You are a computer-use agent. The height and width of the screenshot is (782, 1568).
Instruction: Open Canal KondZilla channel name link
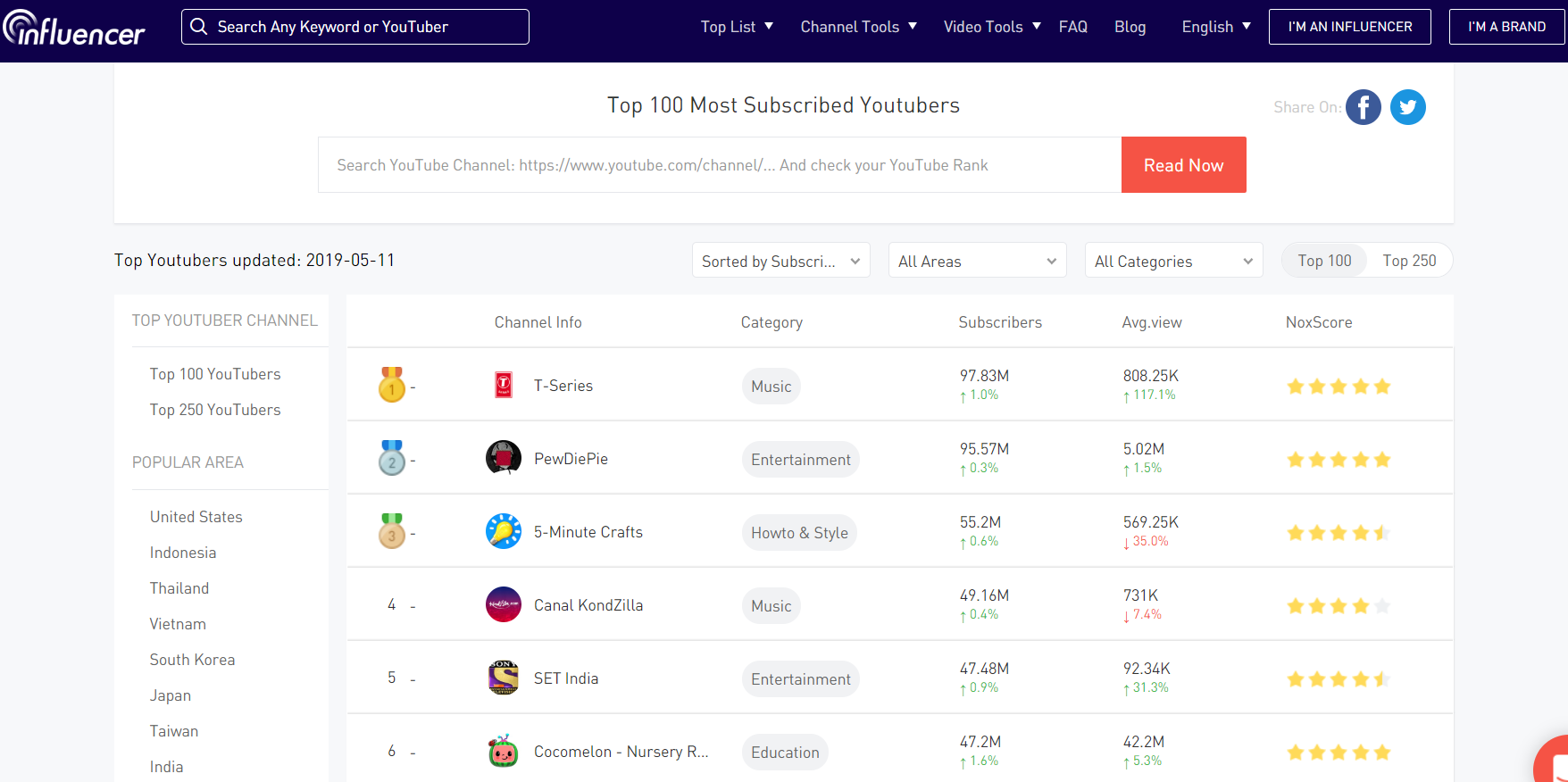click(588, 605)
